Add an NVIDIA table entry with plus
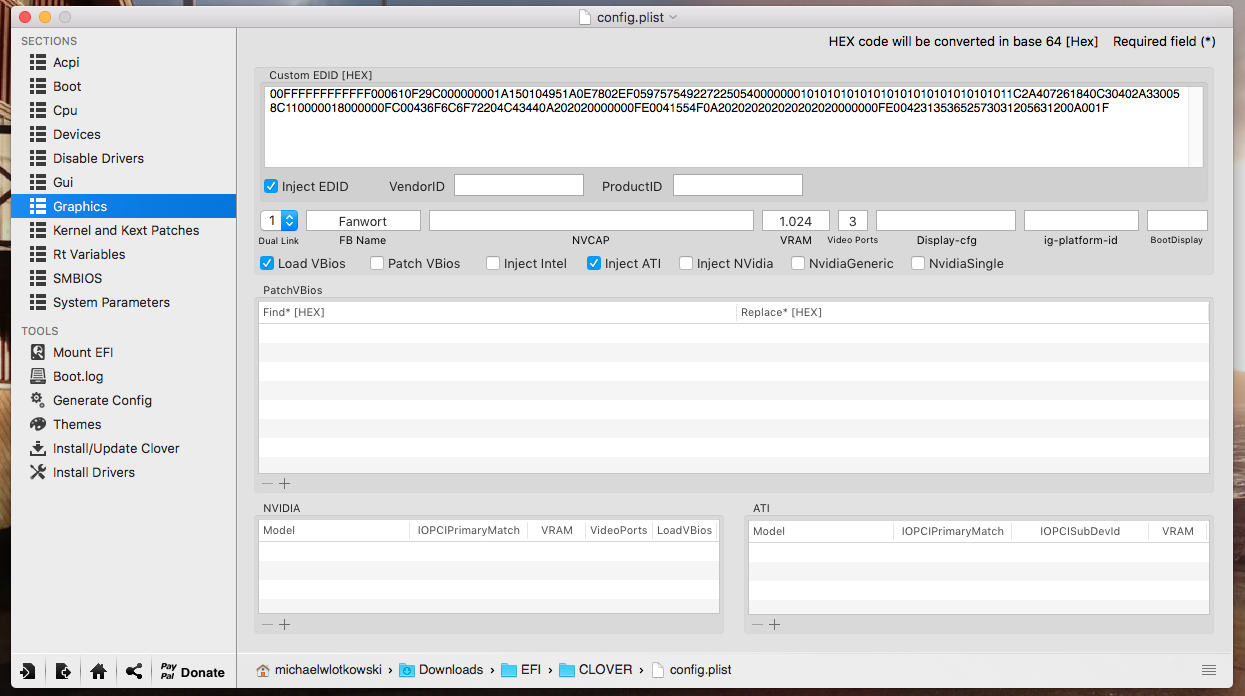Image resolution: width=1245 pixels, height=696 pixels. coord(284,624)
